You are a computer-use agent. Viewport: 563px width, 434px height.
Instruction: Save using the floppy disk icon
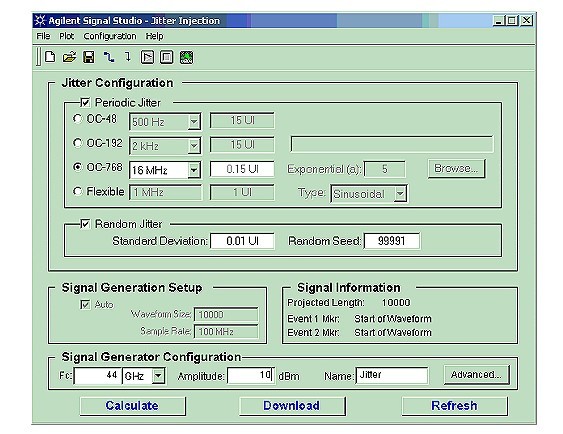point(89,57)
